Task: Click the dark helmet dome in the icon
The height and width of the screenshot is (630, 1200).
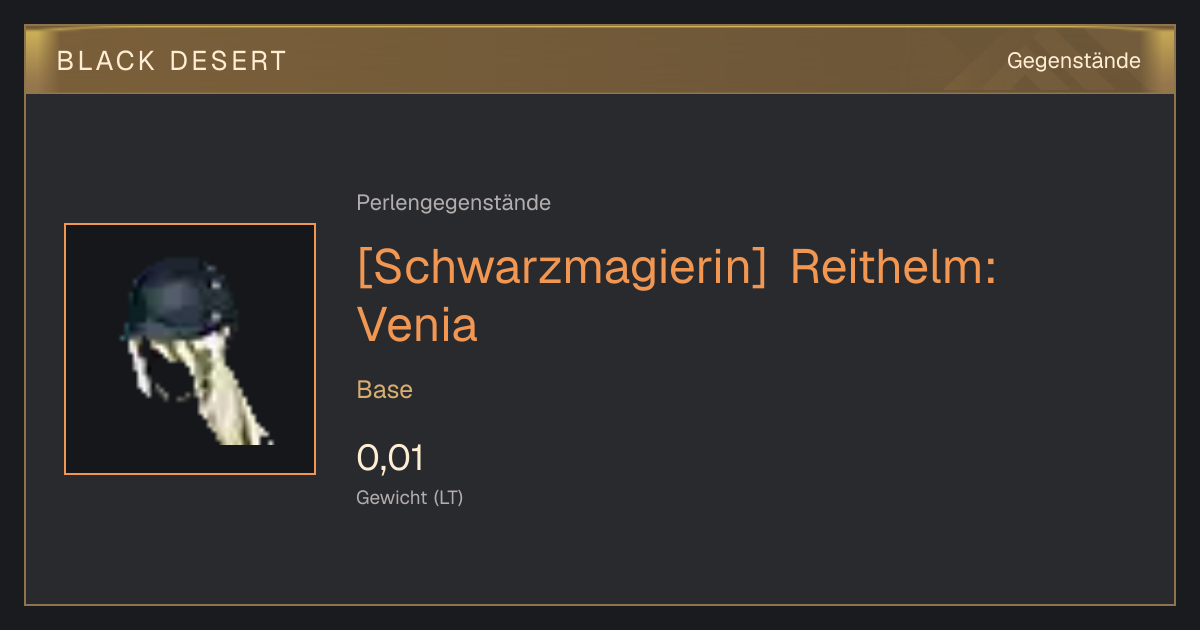Action: pos(180,300)
